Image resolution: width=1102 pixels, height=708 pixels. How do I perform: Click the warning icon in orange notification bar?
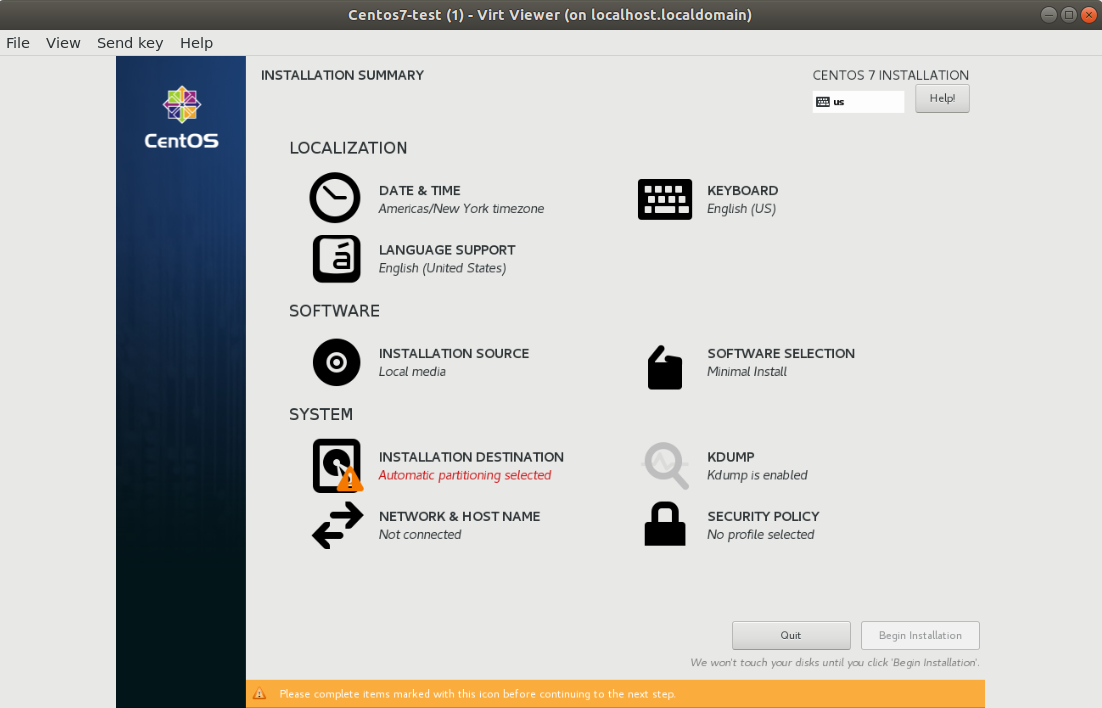[259, 694]
